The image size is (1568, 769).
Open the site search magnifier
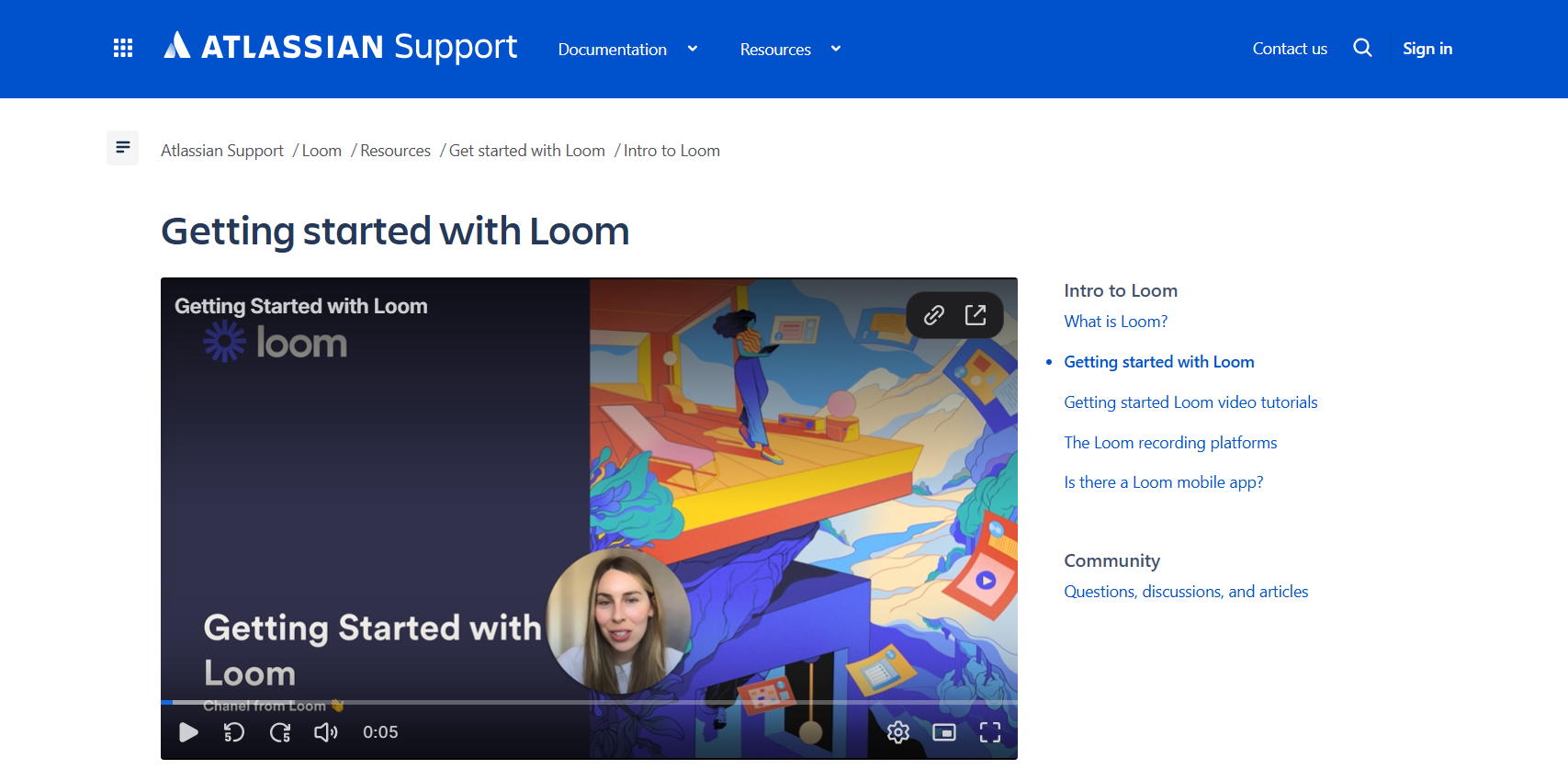coord(1362,48)
